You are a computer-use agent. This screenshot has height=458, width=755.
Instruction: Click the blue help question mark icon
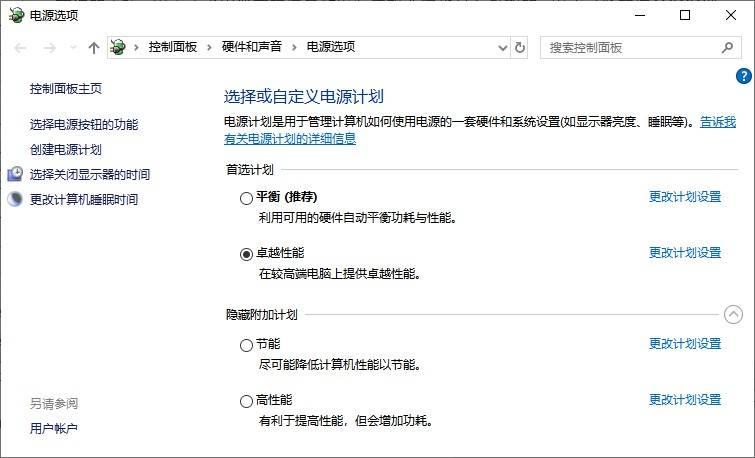pyautogui.click(x=744, y=76)
